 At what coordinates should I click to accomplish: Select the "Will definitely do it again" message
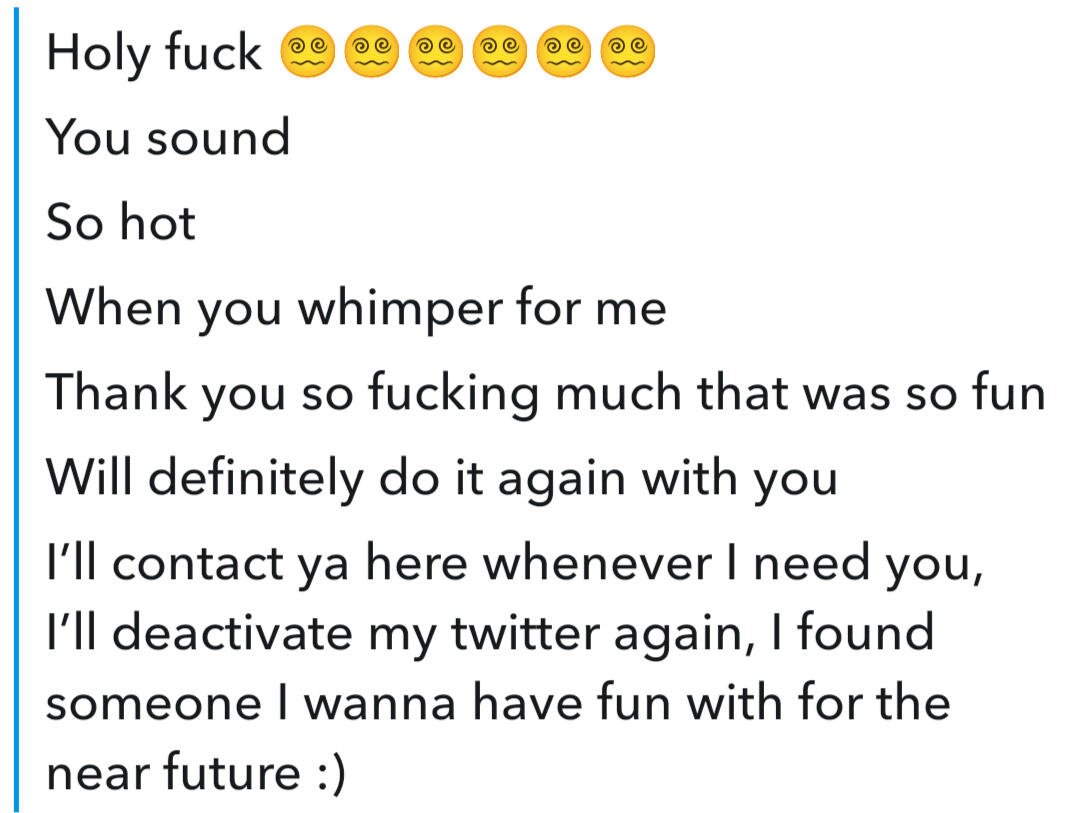(x=441, y=480)
